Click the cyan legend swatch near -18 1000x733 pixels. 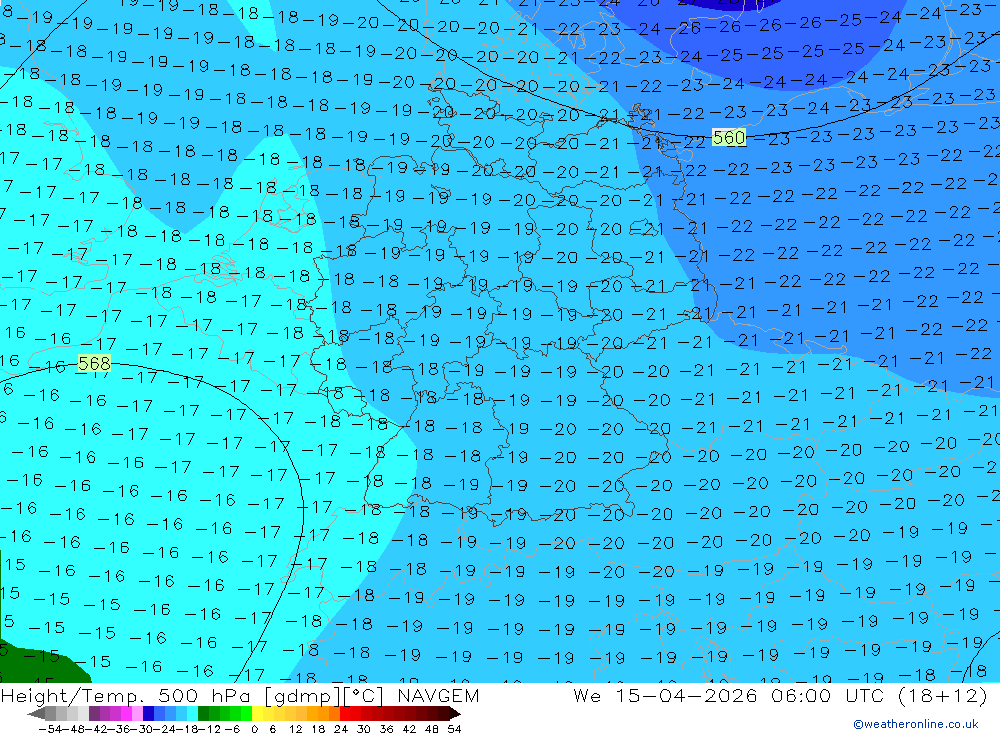point(192,713)
